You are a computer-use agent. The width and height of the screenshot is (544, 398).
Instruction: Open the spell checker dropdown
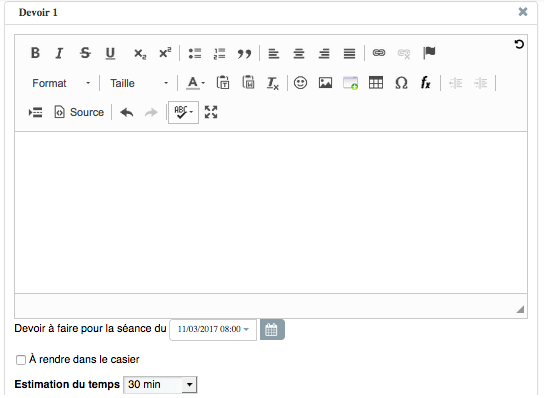point(184,112)
